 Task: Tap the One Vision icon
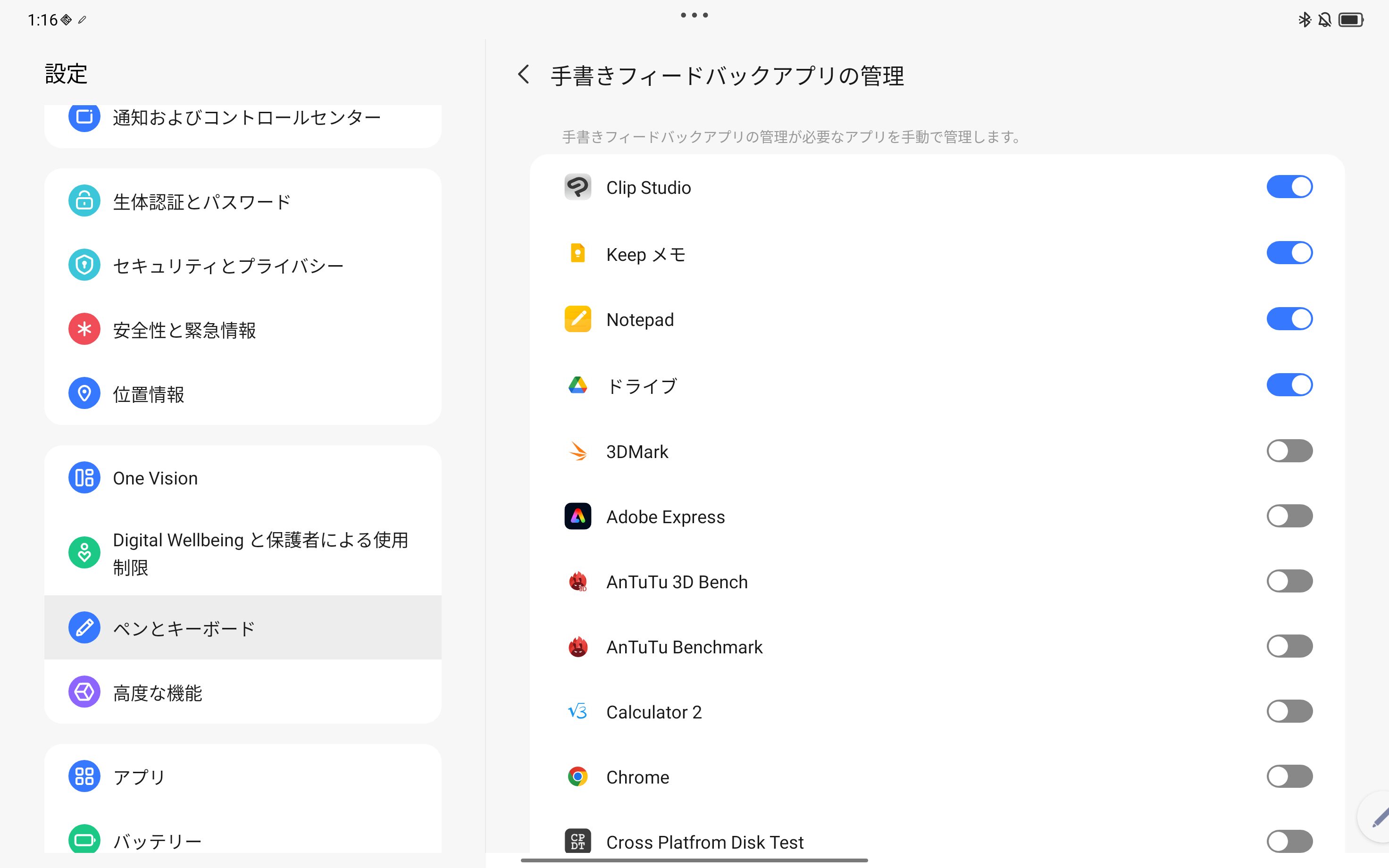click(x=84, y=477)
